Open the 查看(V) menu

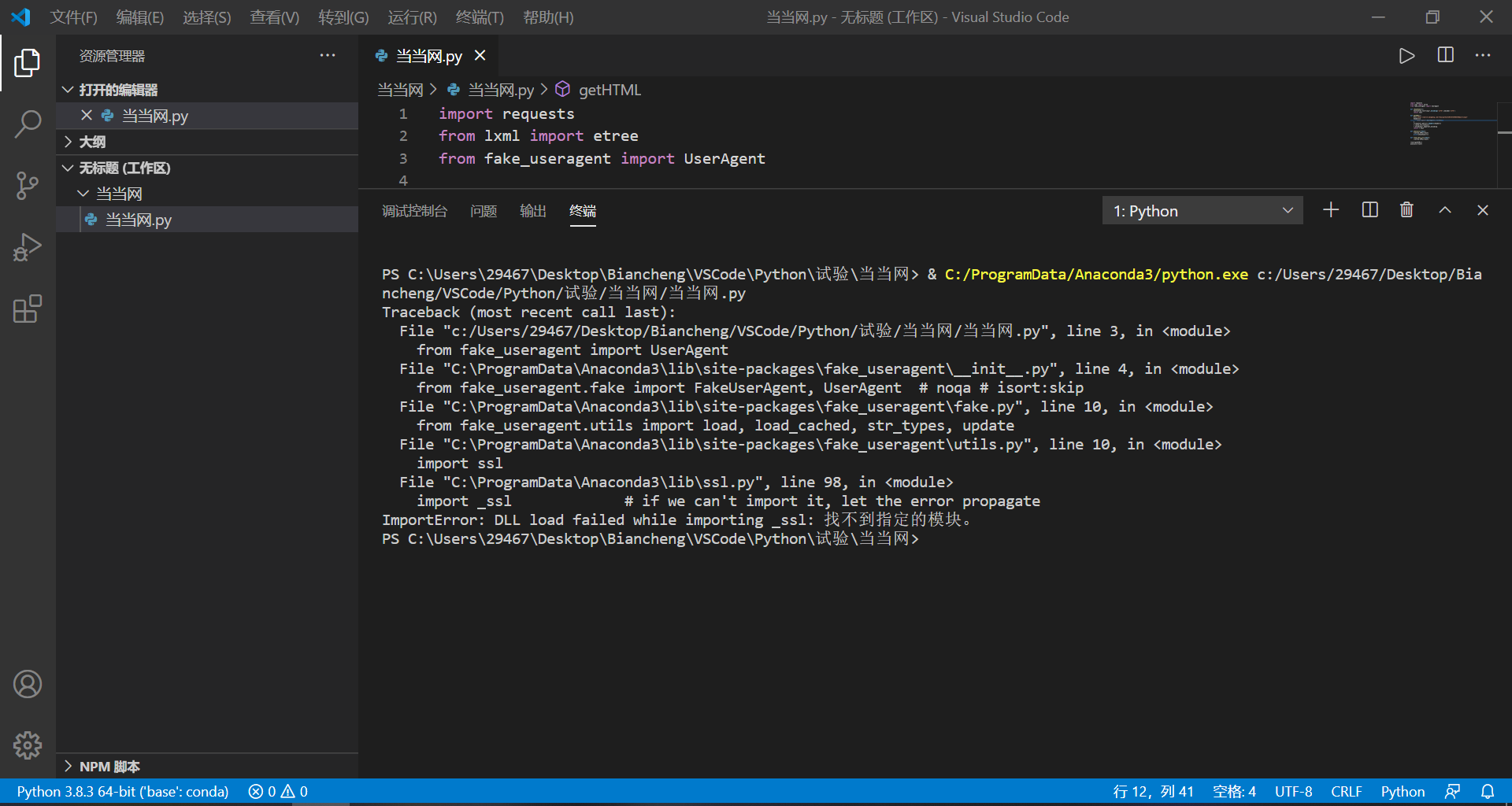point(275,17)
